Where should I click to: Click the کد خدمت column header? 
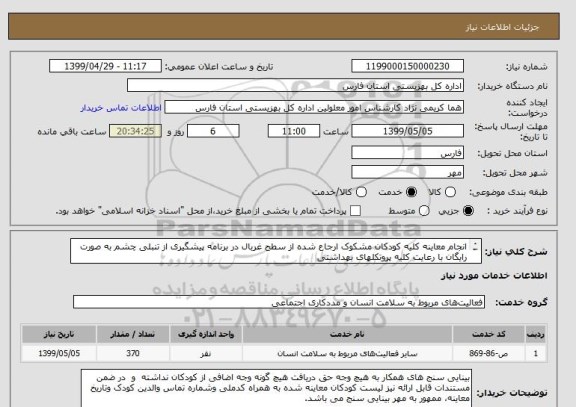(489, 334)
